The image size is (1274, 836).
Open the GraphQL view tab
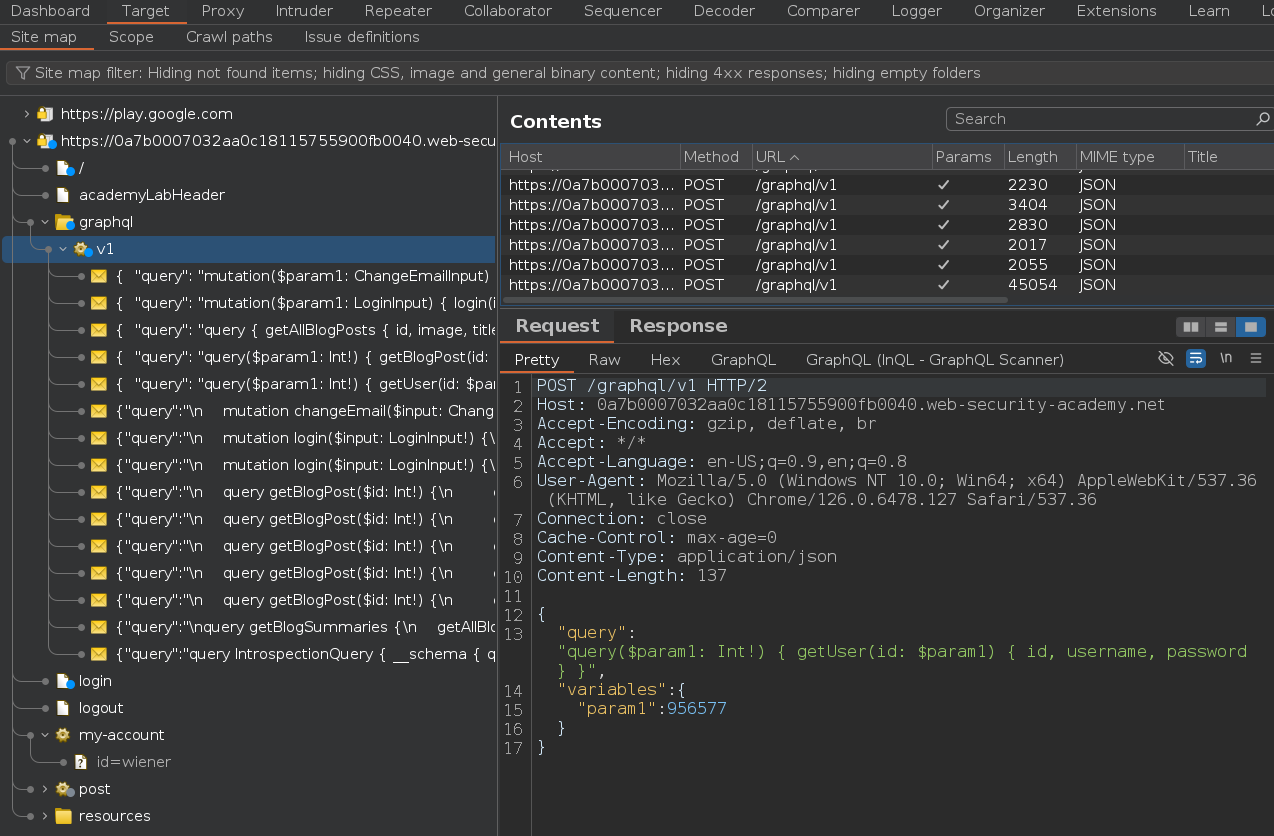coord(743,359)
